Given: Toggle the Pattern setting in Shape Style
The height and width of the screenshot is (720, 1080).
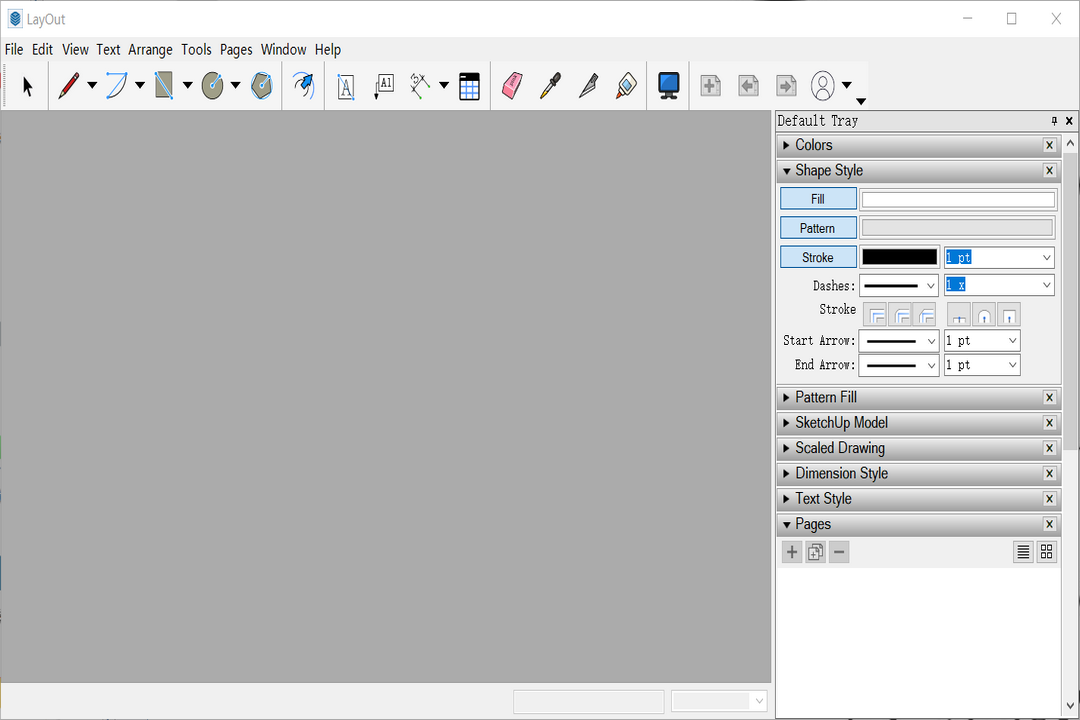Looking at the screenshot, I should coord(817,227).
